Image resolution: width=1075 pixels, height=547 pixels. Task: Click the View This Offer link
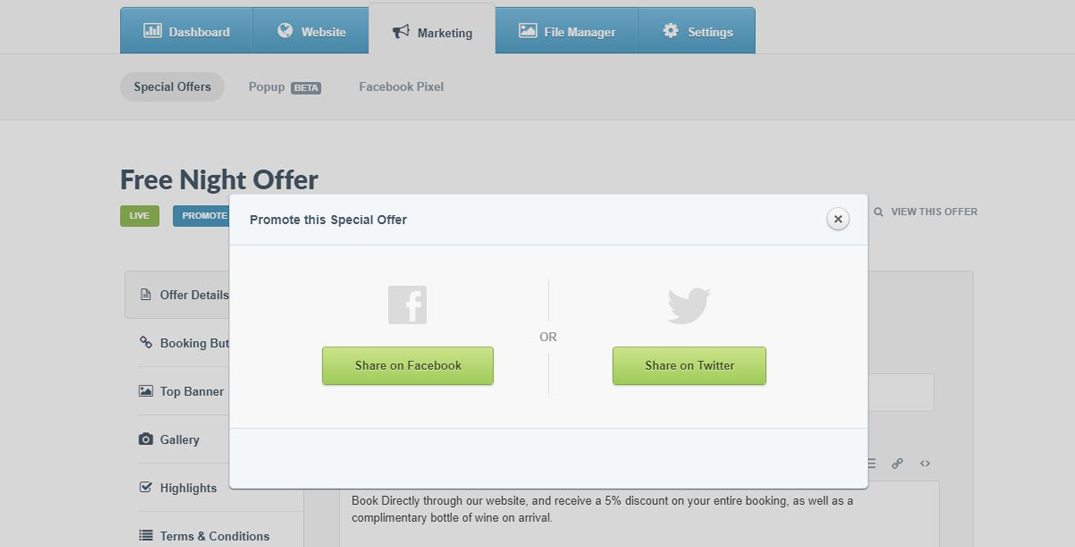pyautogui.click(x=925, y=212)
